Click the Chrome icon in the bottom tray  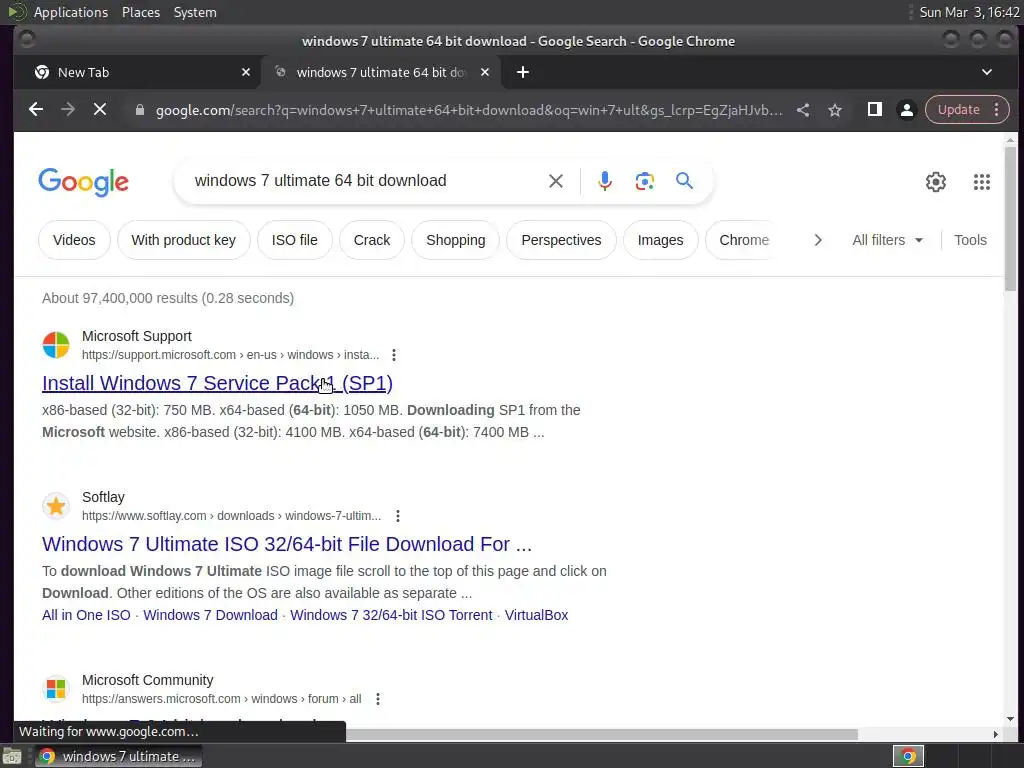pos(908,756)
